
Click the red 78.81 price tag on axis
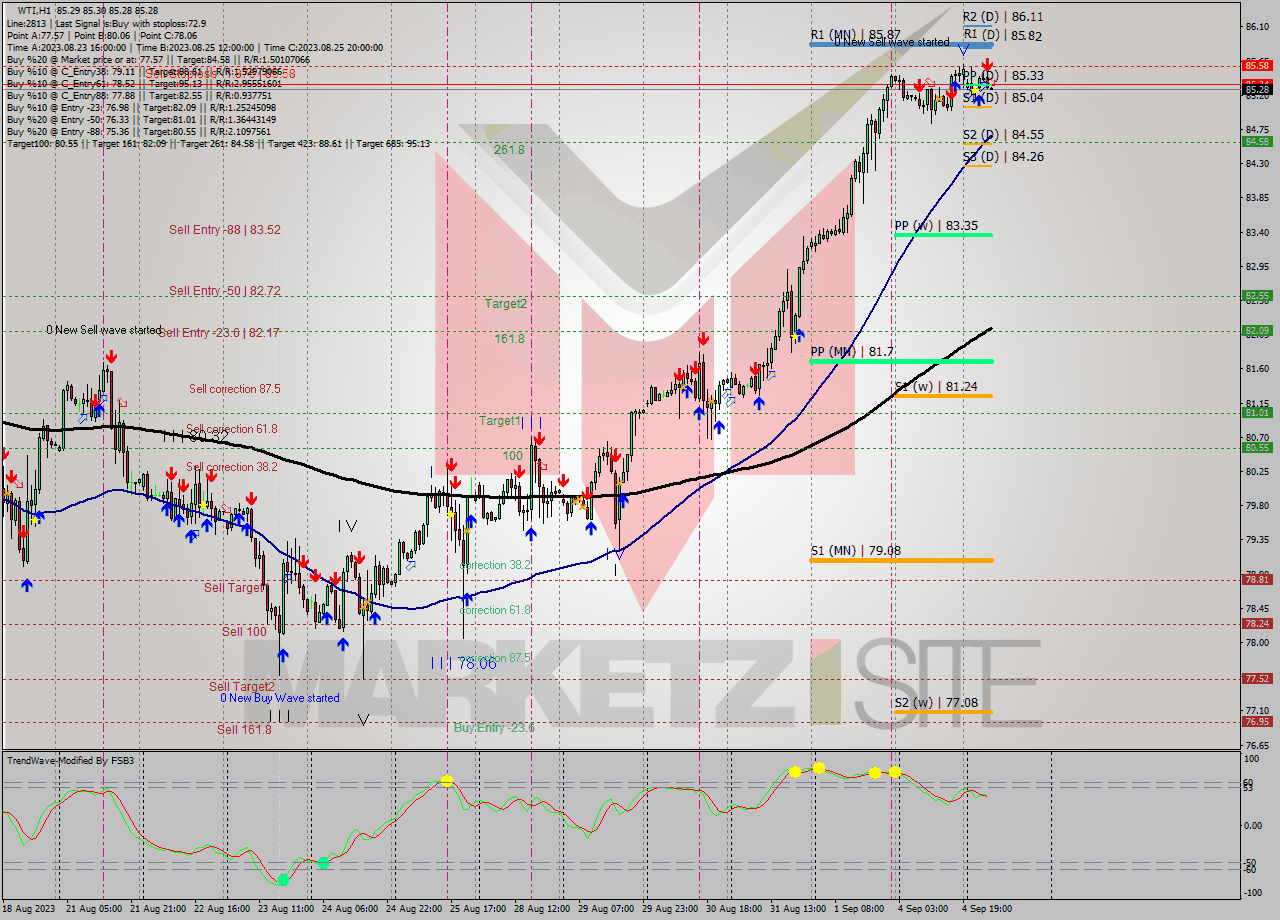point(1257,579)
